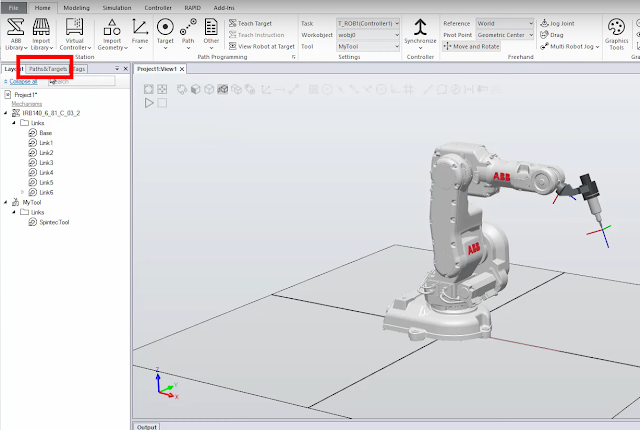Open the Workobject combo box

(368, 35)
